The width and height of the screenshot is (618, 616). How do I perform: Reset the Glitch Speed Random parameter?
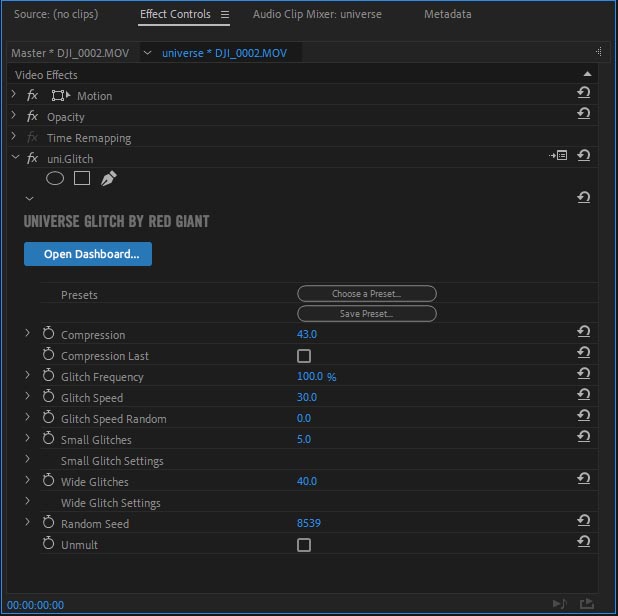pyautogui.click(x=583, y=415)
